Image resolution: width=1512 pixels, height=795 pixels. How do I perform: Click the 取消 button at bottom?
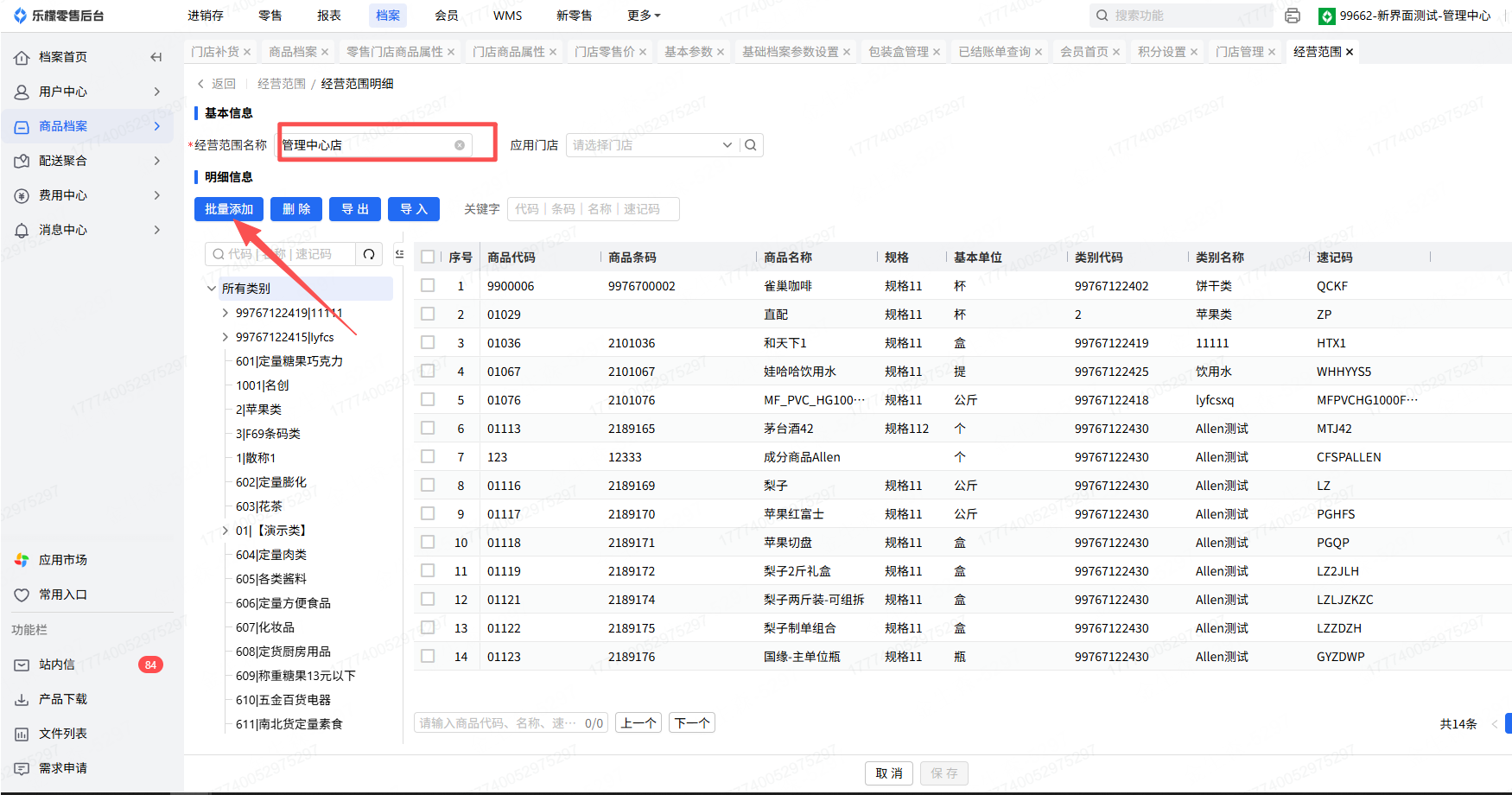point(888,773)
